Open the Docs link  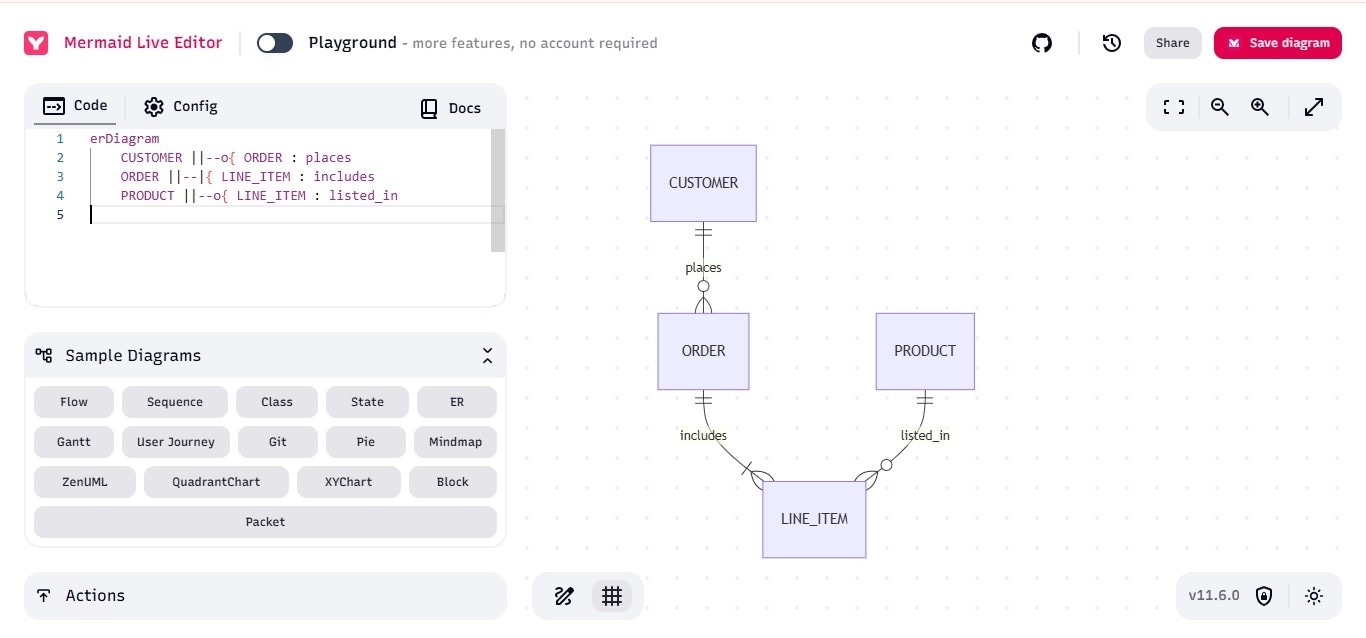[x=450, y=108]
